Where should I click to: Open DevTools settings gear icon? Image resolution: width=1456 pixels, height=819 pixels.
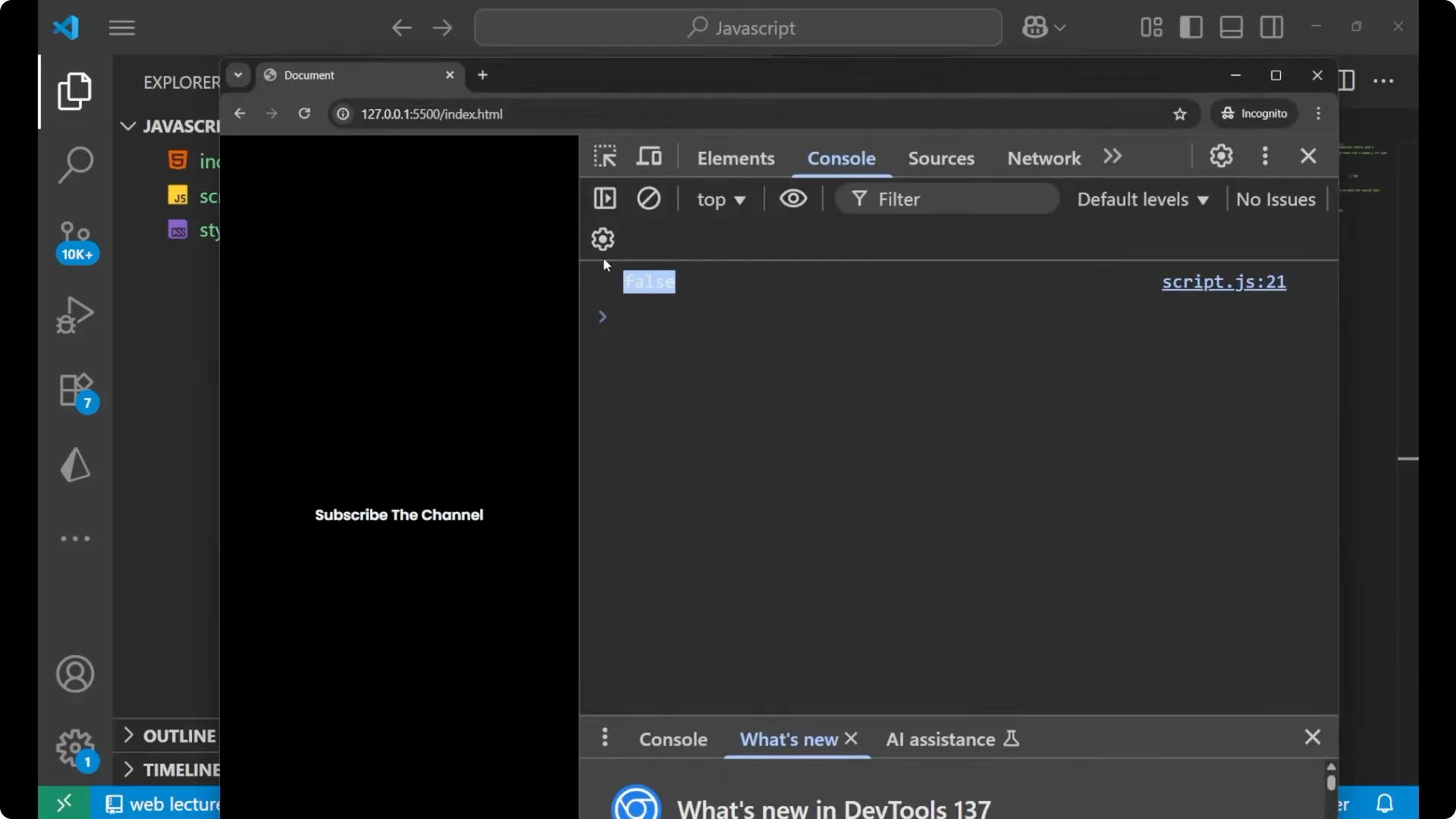1221,156
